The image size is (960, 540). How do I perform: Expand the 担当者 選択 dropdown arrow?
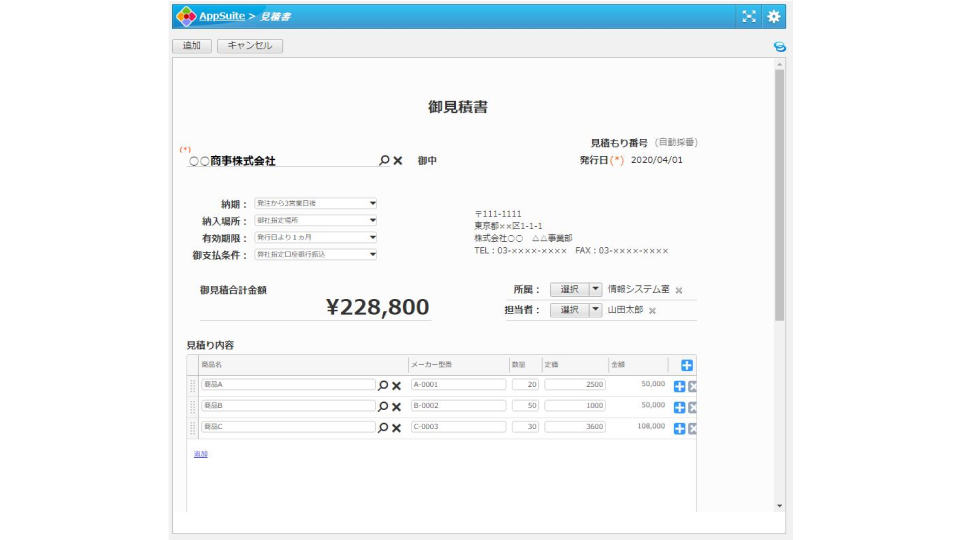coord(595,310)
